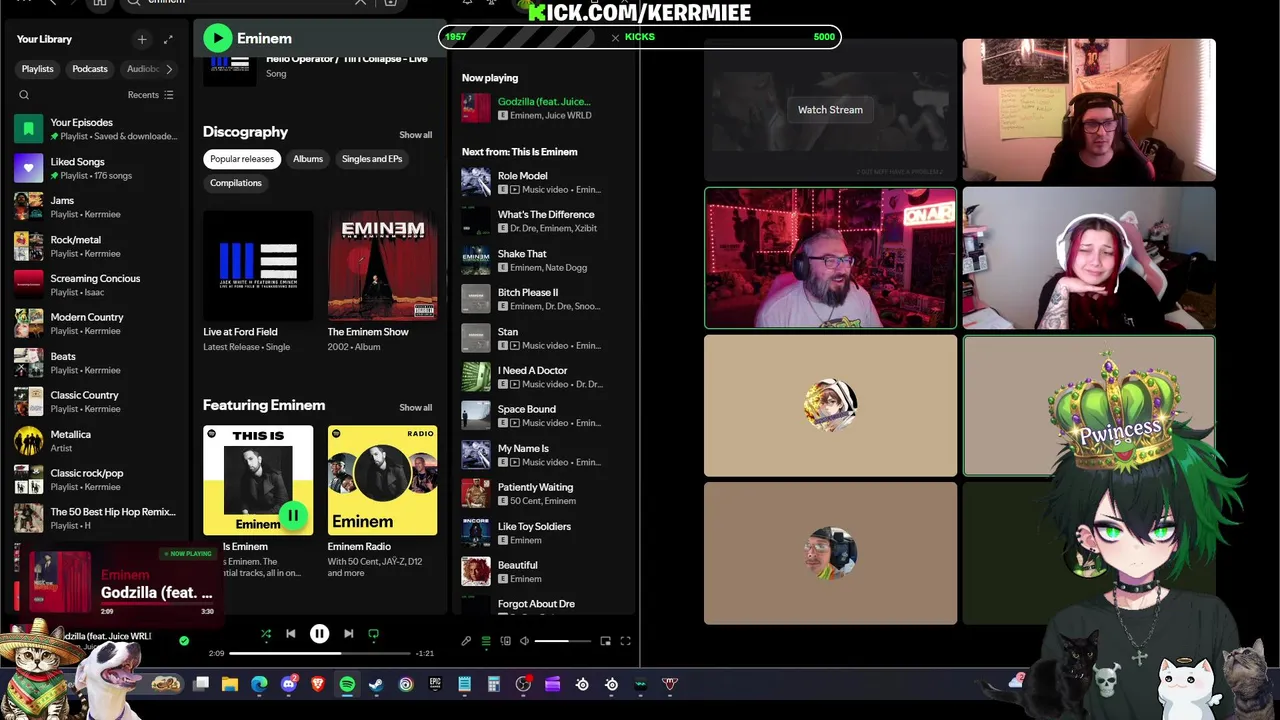Select Singles and EPs filter chip

[372, 159]
